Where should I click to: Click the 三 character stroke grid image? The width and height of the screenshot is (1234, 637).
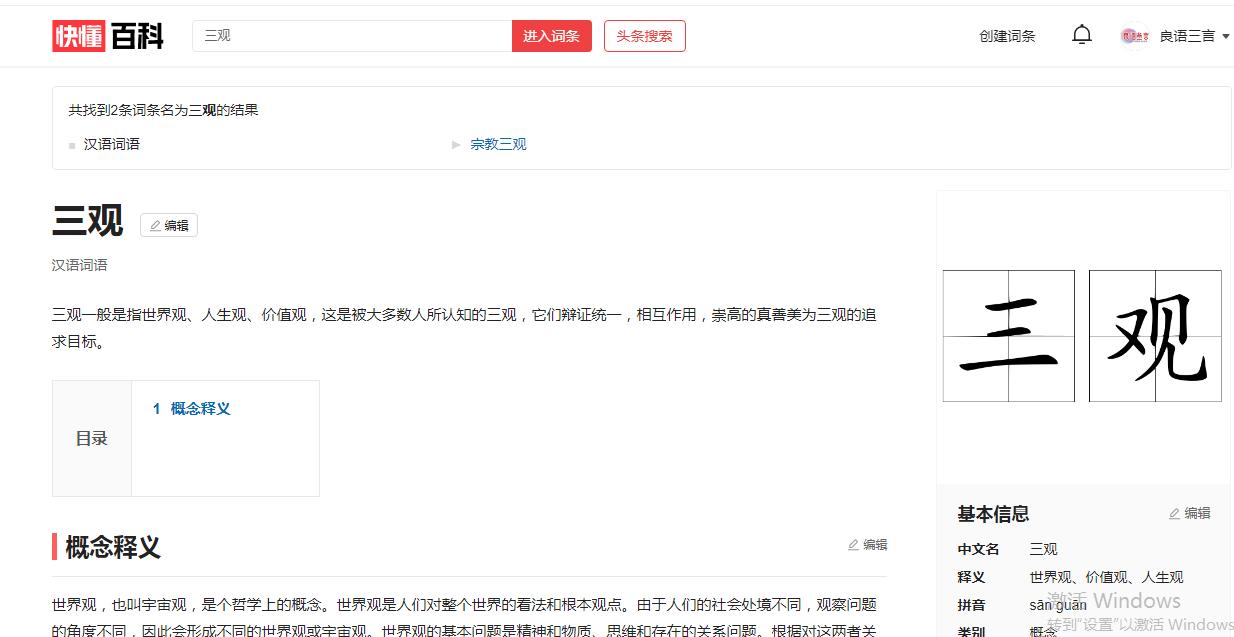1008,335
